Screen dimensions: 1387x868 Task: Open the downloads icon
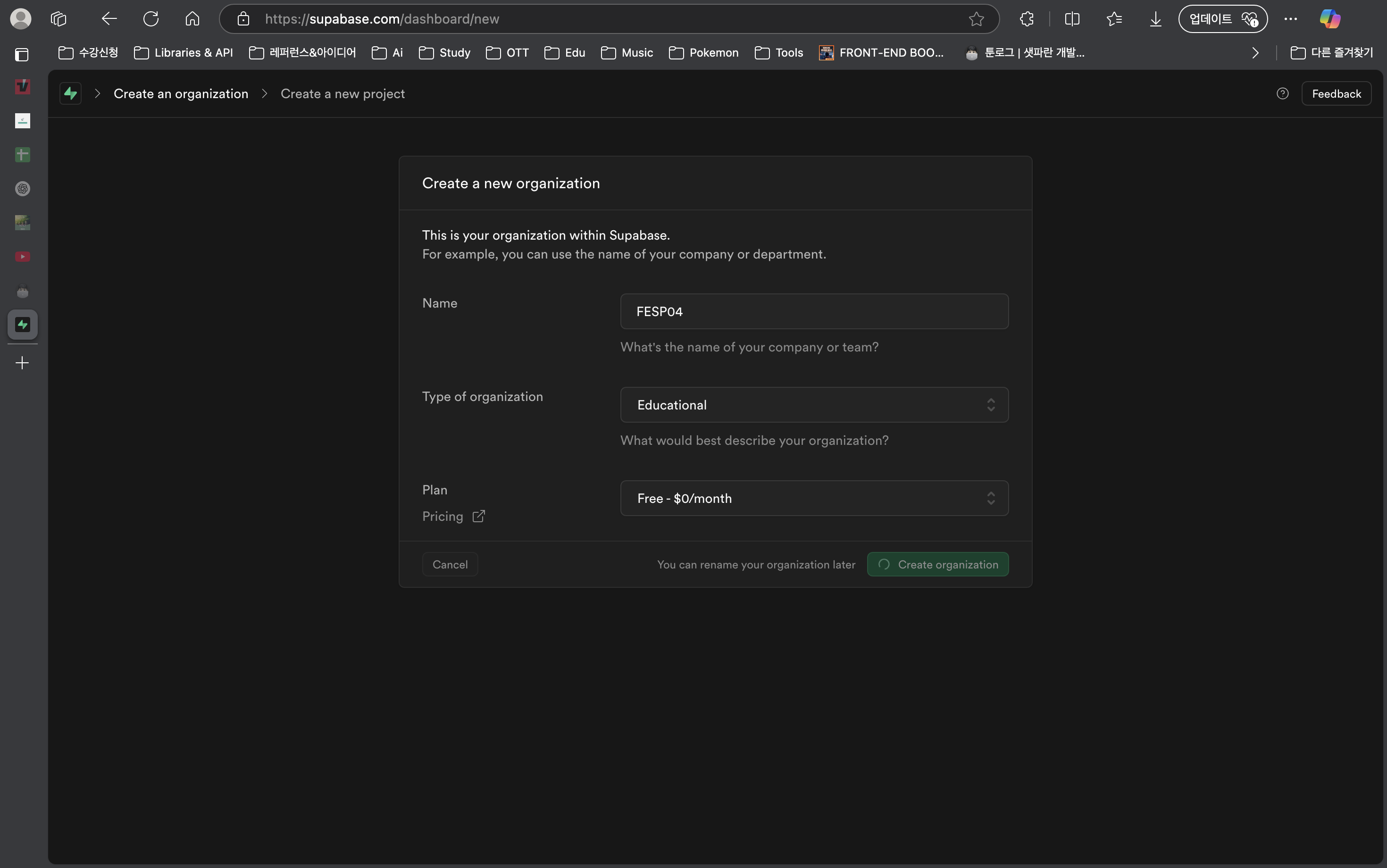(1156, 19)
